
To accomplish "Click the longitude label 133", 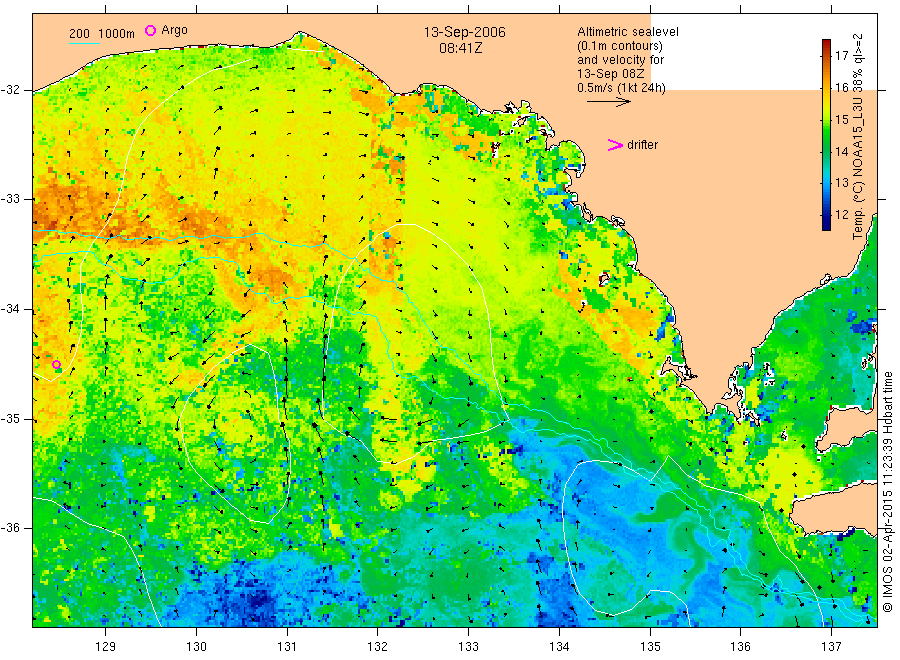I will tap(468, 647).
